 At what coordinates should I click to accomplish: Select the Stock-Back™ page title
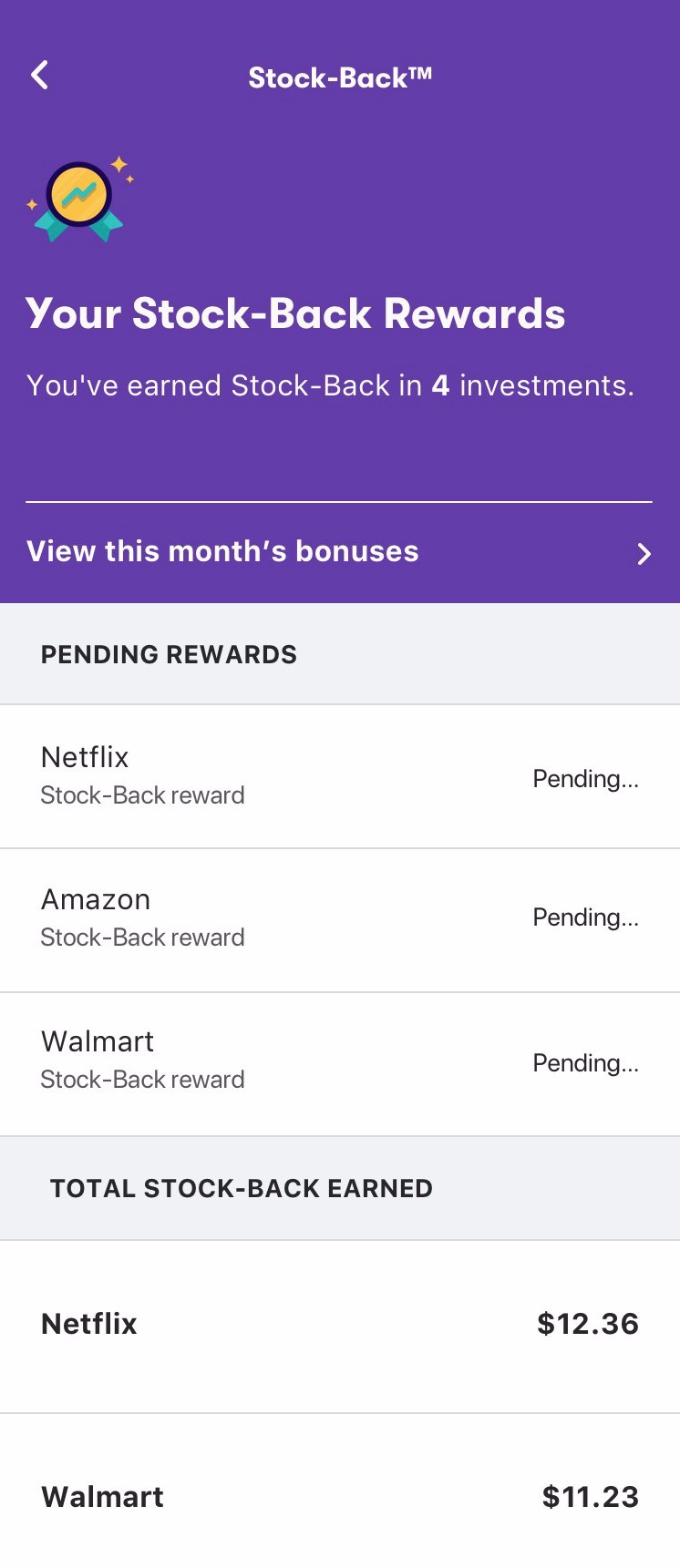[340, 77]
